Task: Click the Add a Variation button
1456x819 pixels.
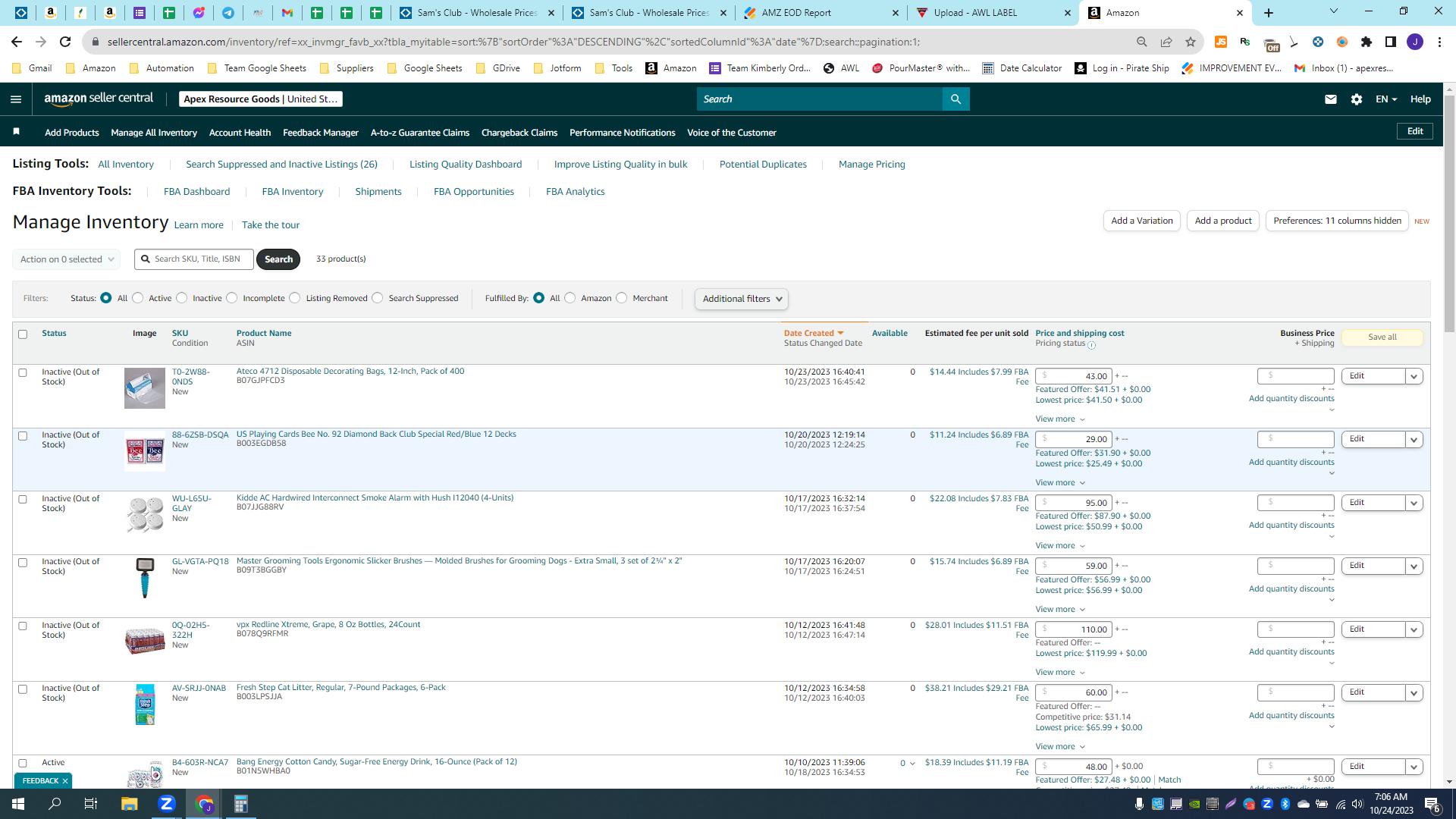Action: click(1142, 221)
